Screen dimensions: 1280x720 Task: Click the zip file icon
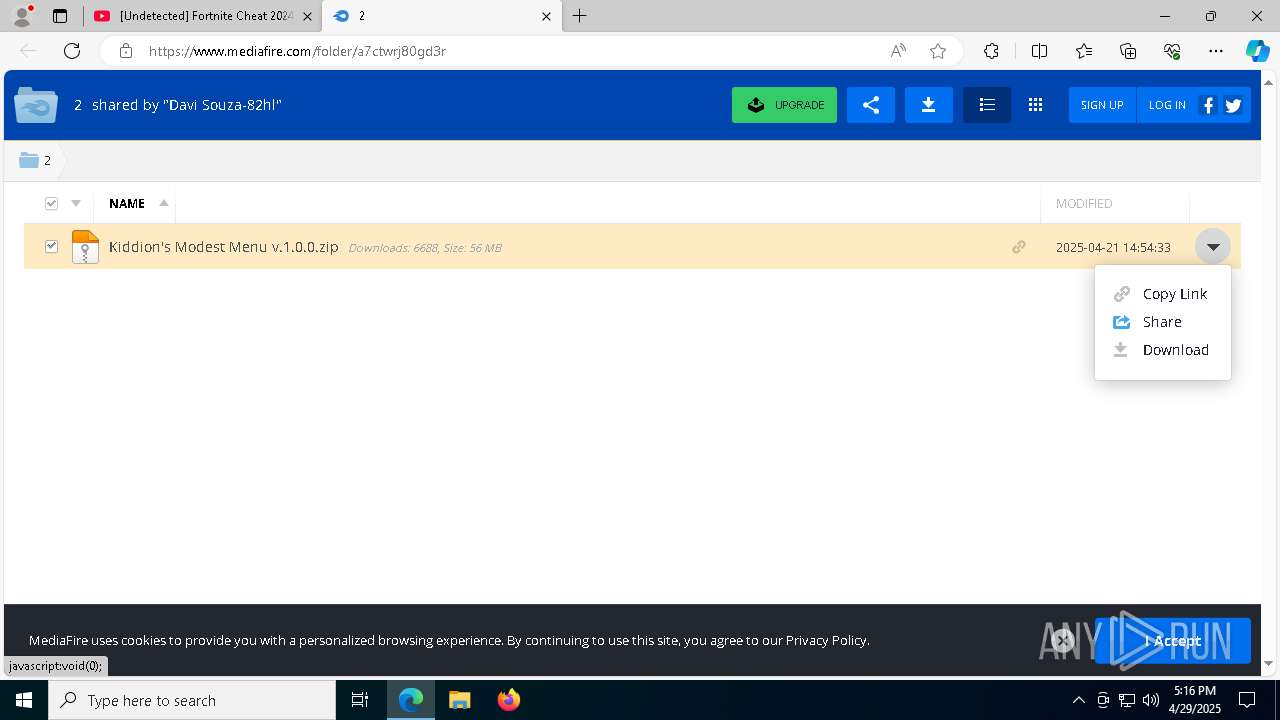(86, 247)
